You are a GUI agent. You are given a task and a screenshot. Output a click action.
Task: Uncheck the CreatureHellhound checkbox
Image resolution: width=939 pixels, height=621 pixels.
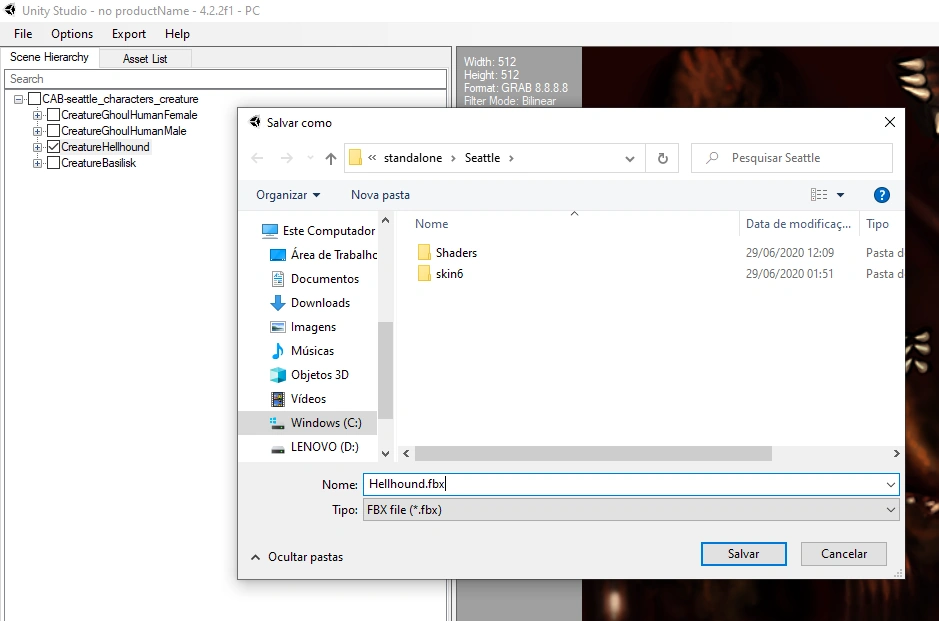[x=53, y=147]
